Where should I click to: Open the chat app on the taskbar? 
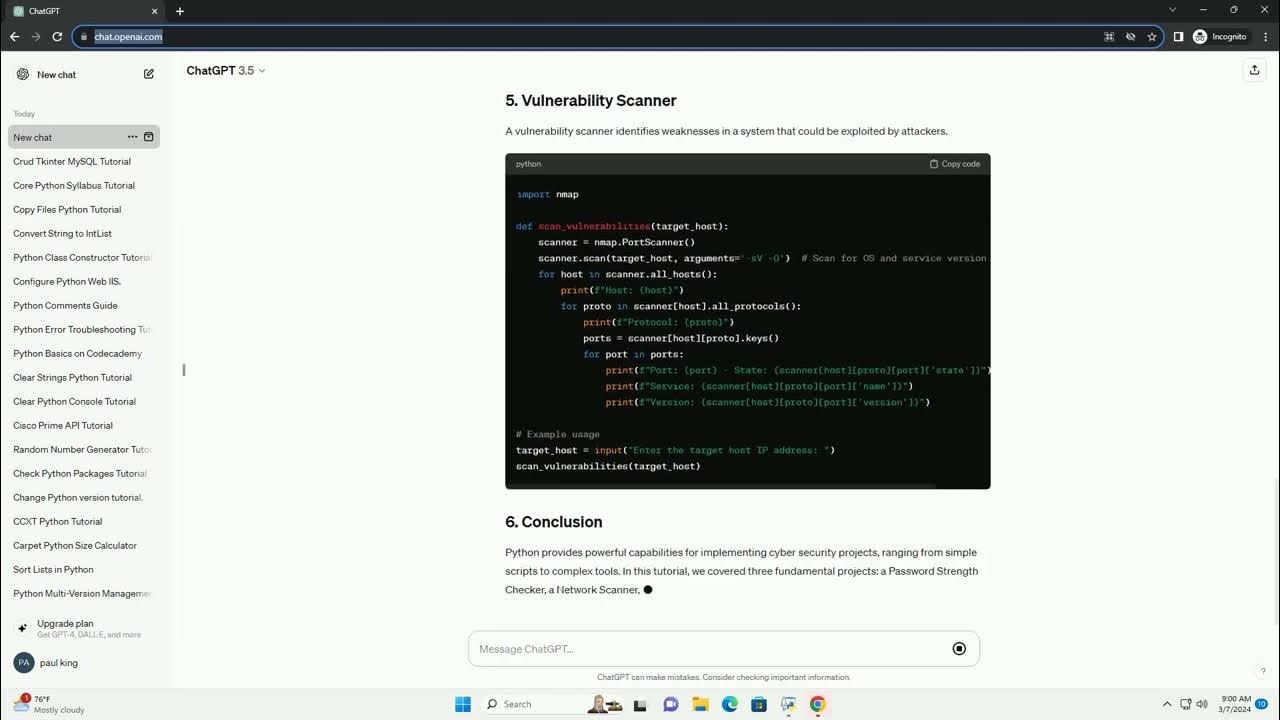point(671,704)
